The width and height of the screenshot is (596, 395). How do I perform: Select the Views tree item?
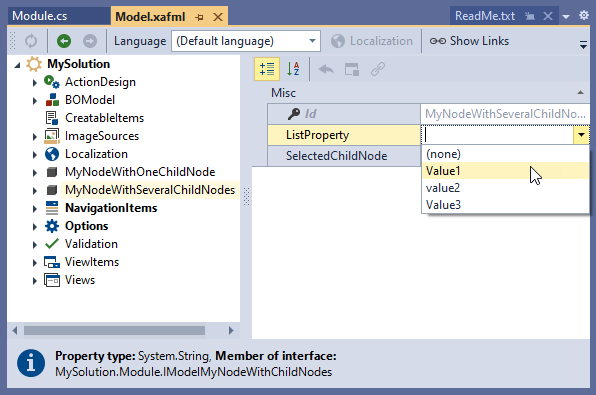pos(80,280)
